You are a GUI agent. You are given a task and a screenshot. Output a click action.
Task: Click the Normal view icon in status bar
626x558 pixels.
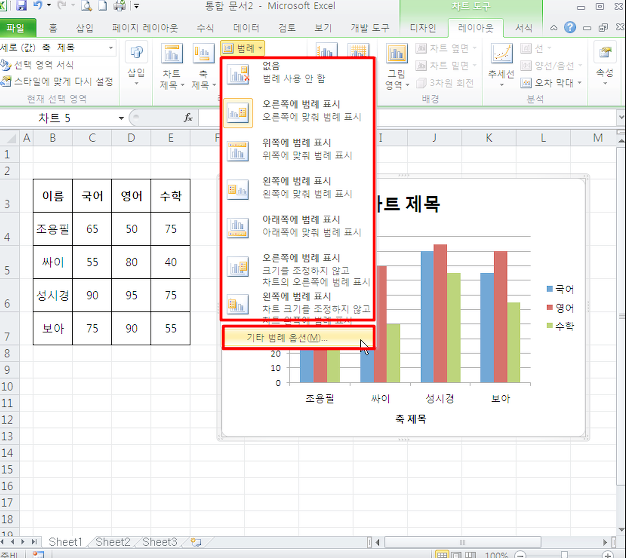[441, 555]
